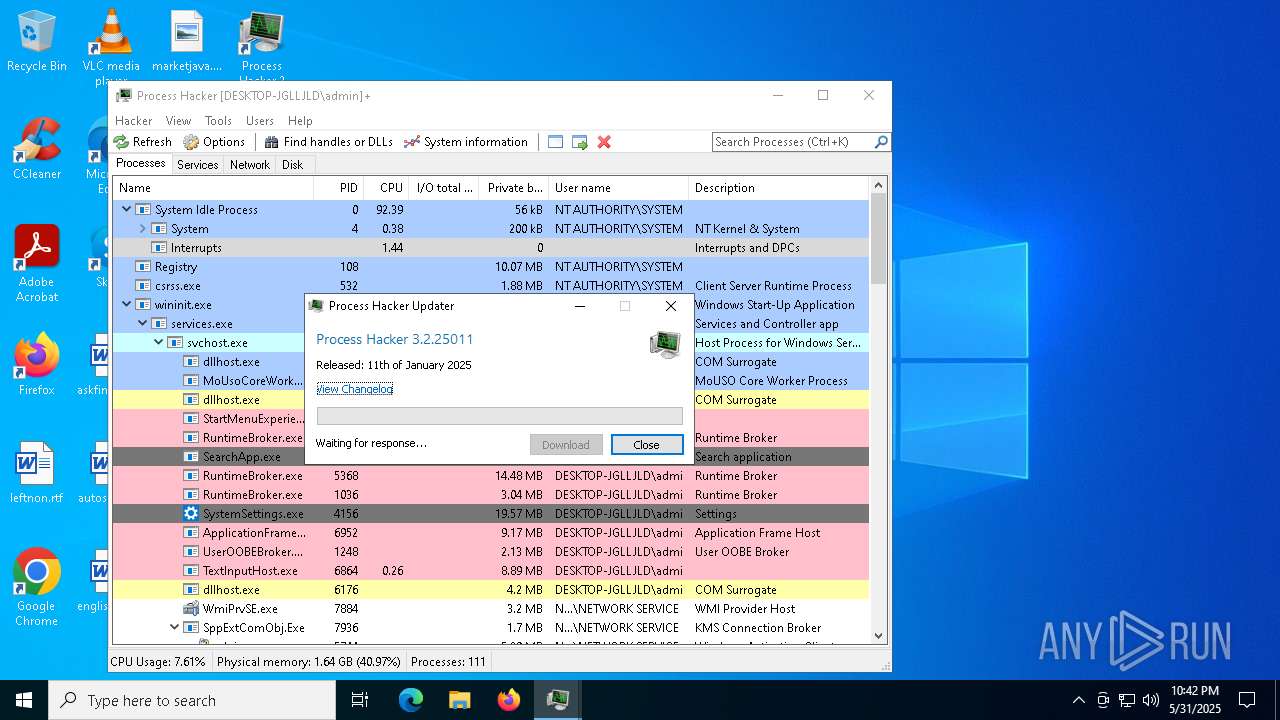1280x720 pixels.
Task: Switch to the Network tab
Action: [x=250, y=165]
